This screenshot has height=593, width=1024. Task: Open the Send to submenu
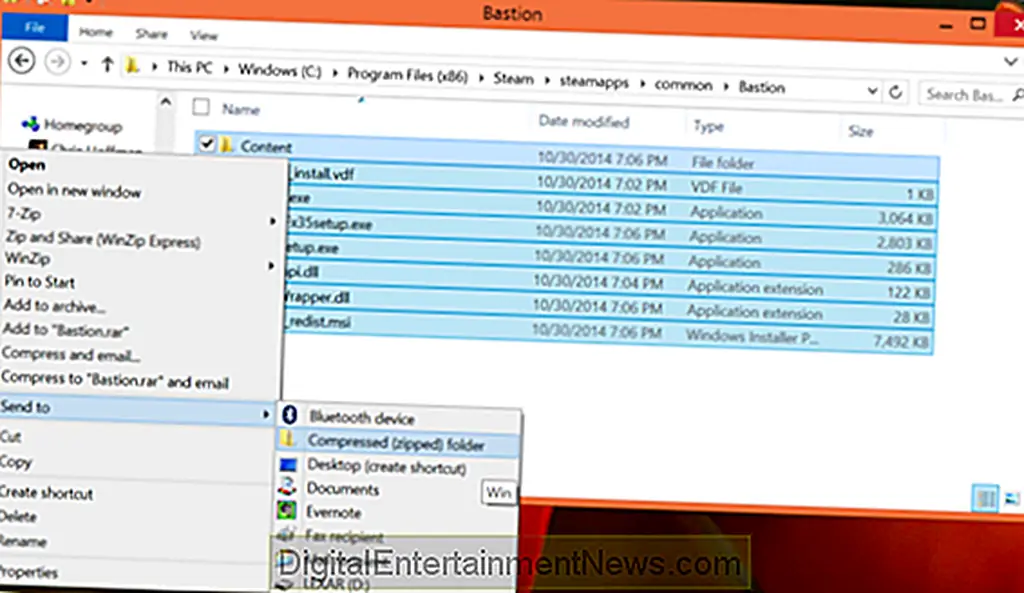tap(136, 409)
